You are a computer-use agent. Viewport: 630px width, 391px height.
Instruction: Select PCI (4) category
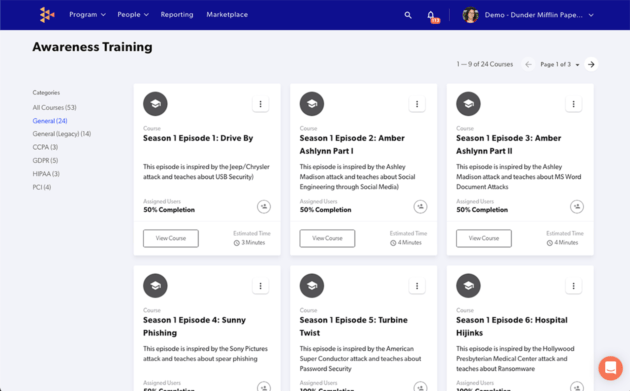tap(41, 187)
